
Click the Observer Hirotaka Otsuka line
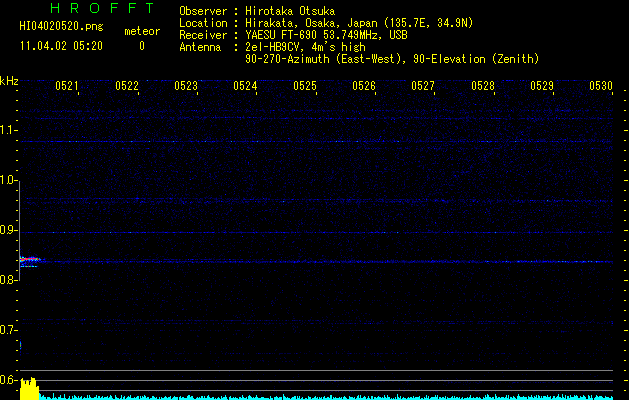tap(257, 11)
